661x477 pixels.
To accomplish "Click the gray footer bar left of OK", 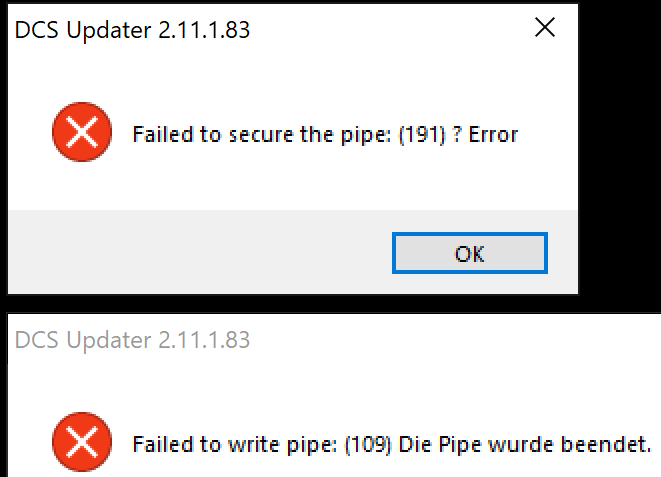I will 200,252.
